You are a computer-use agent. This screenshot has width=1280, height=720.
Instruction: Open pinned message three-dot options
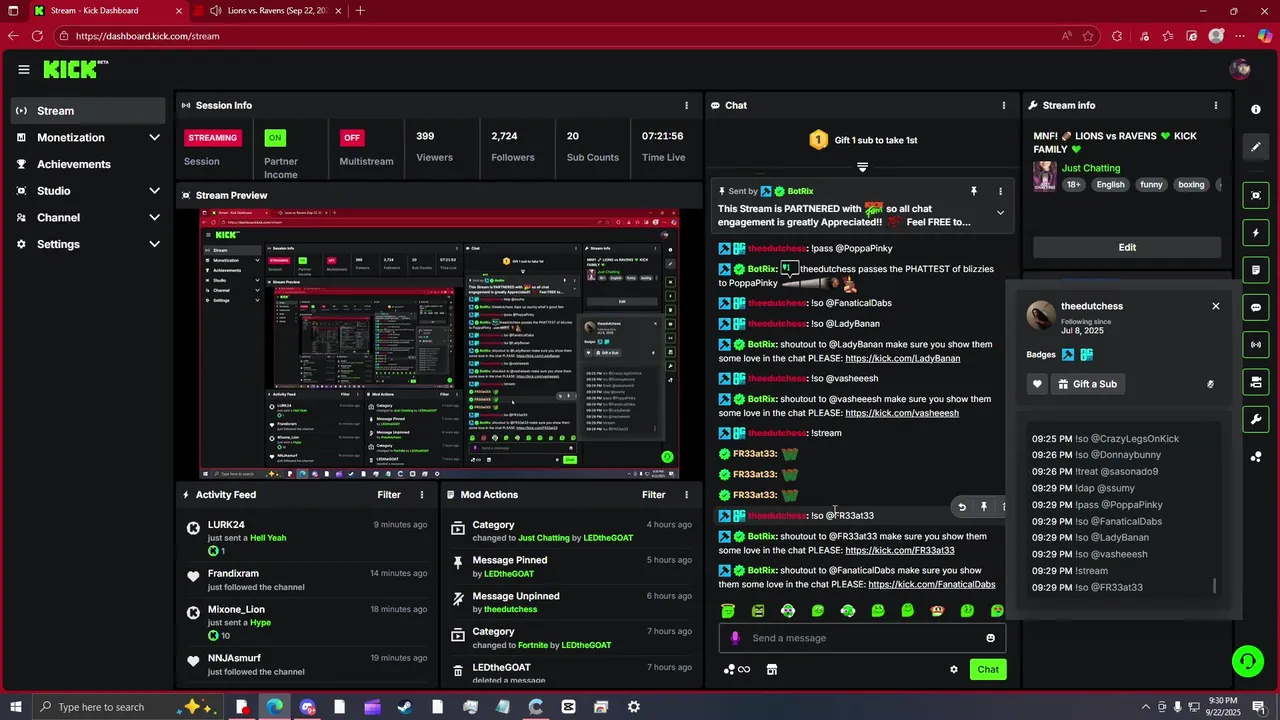(1000, 191)
